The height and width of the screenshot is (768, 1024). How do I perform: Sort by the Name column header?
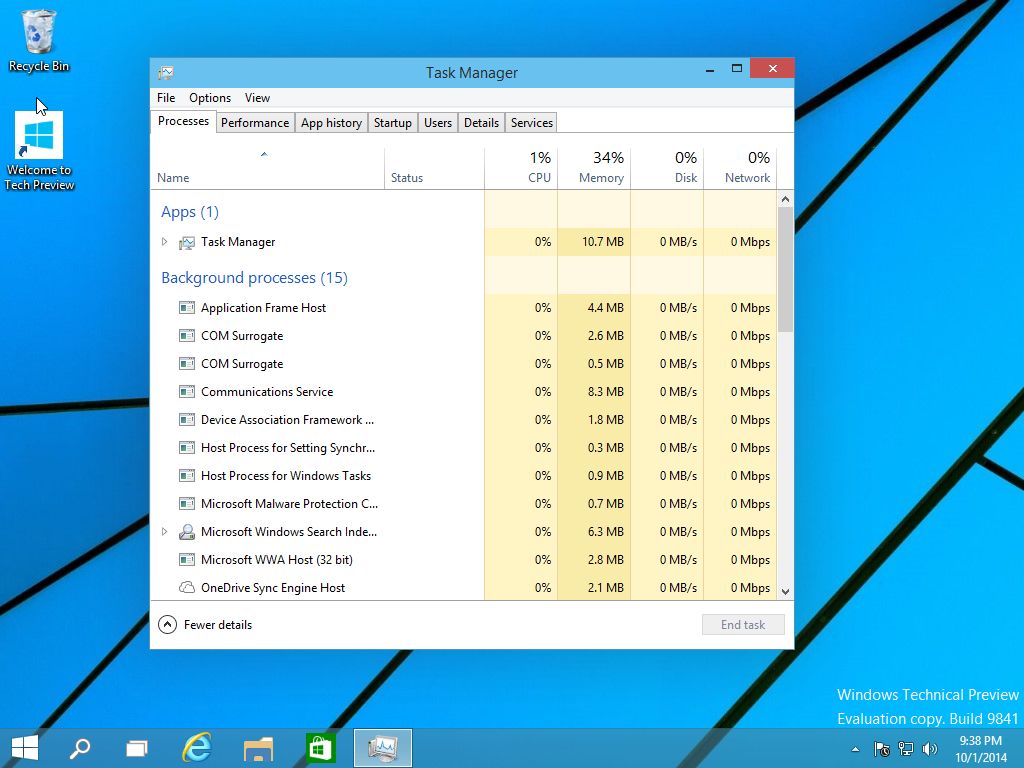(x=267, y=168)
